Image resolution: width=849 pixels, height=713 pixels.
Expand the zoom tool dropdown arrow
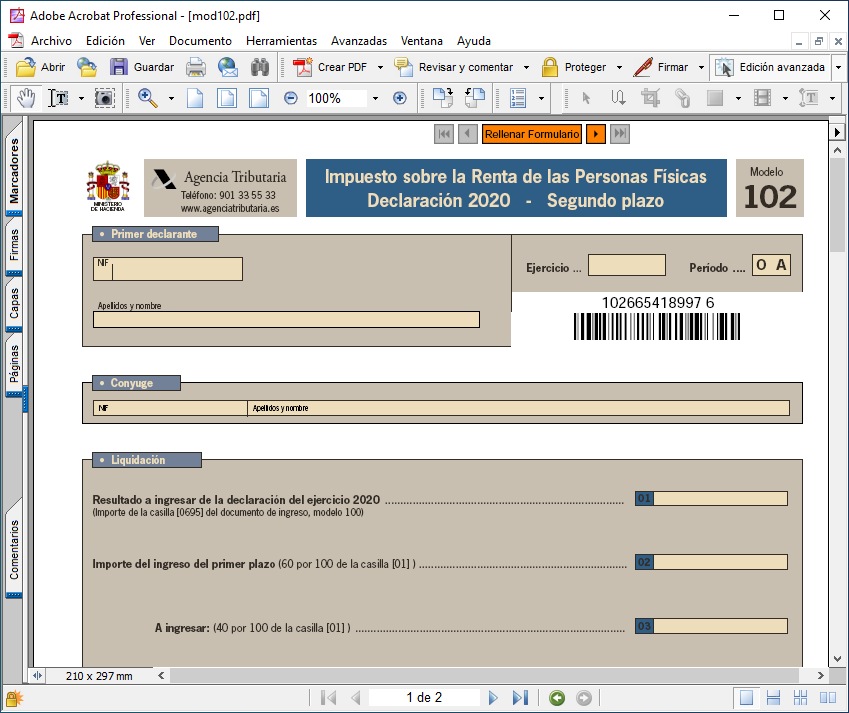tap(171, 99)
